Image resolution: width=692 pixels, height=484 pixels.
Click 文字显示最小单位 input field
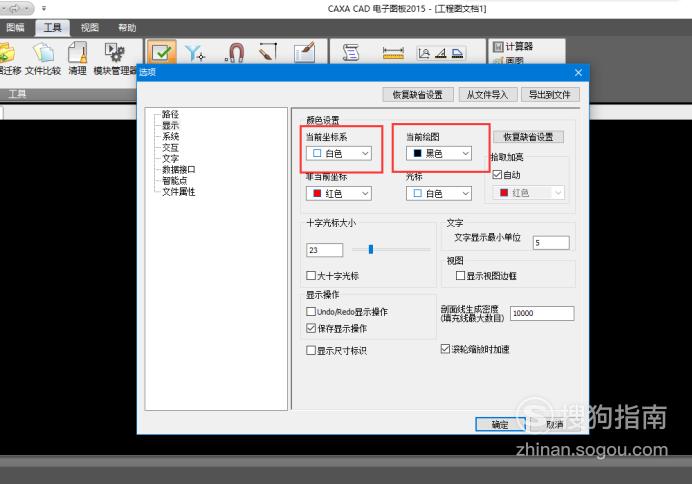coord(551,243)
